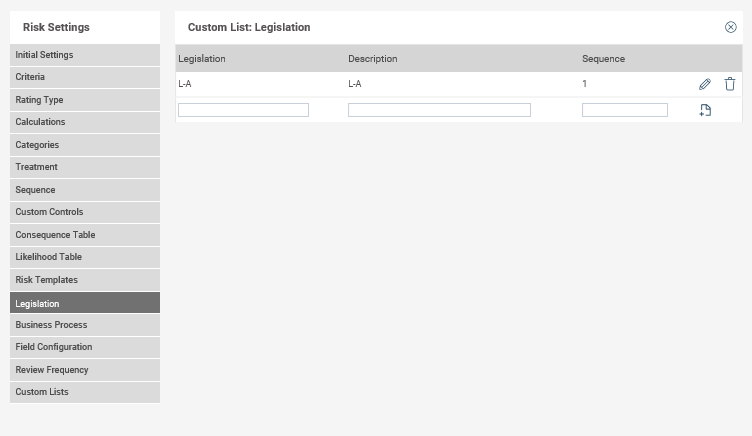This screenshot has width=752, height=436.
Task: Go to Criteria settings
Action: [x=85, y=77]
